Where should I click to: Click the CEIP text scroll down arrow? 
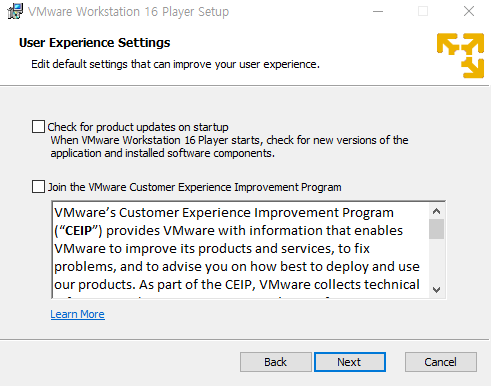click(436, 290)
